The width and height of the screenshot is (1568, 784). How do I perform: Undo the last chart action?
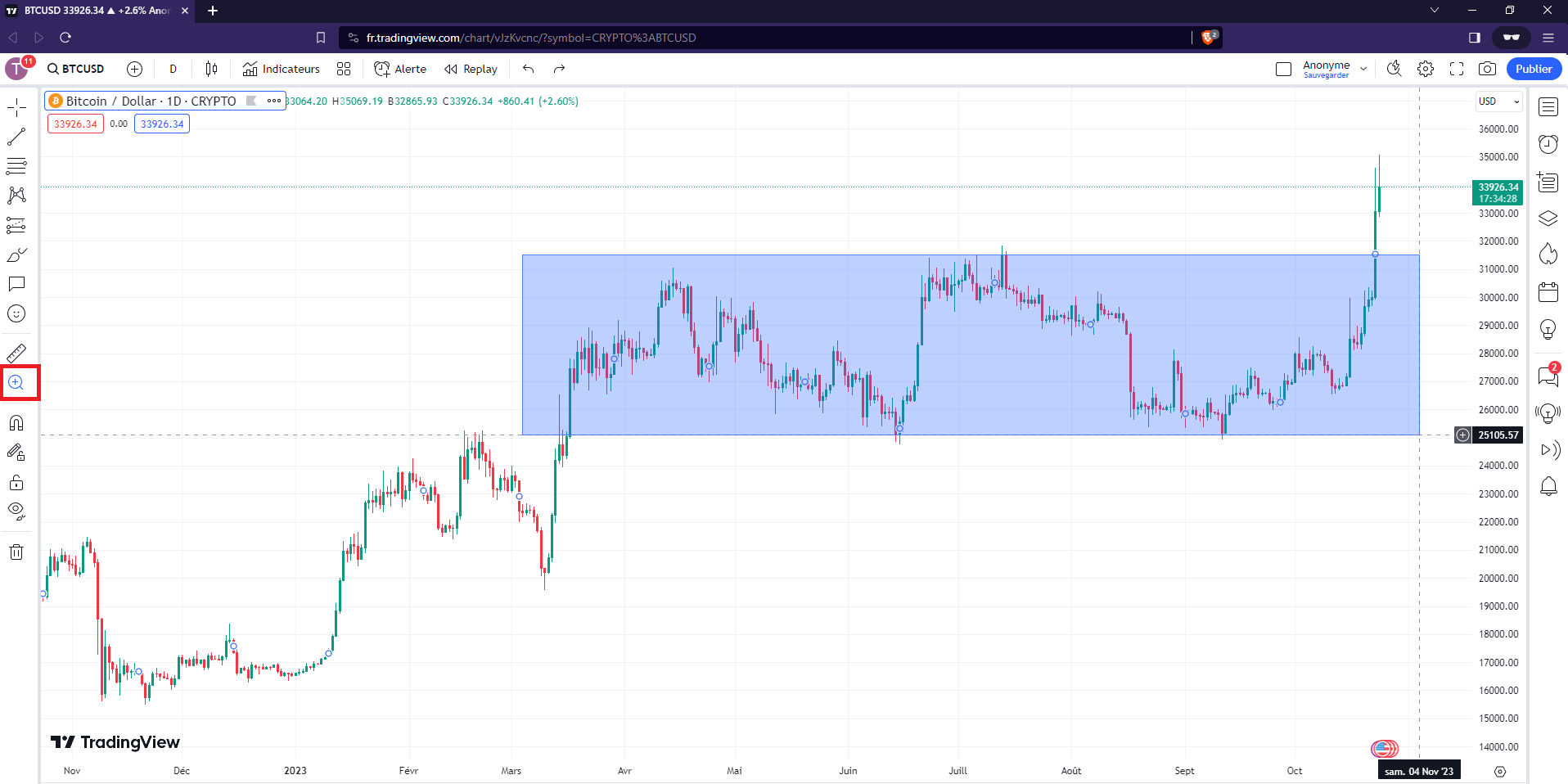coord(529,69)
